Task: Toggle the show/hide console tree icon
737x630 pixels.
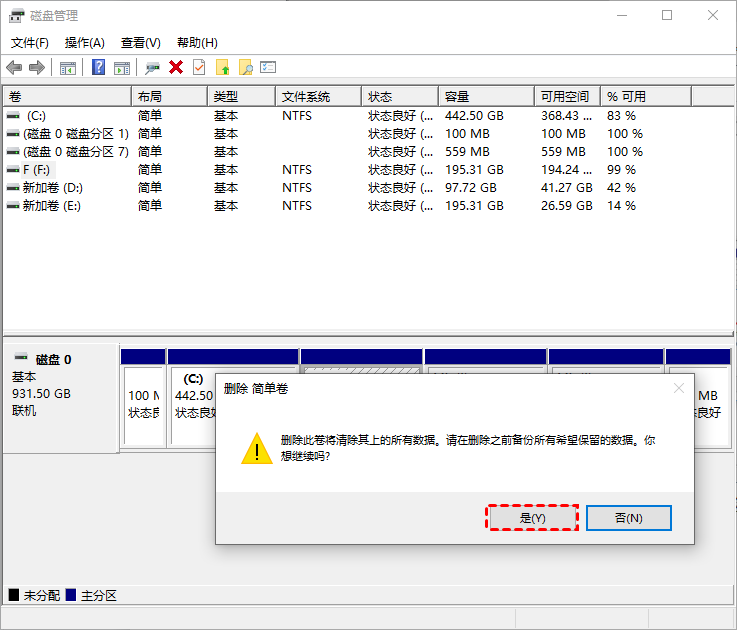Action: 68,68
